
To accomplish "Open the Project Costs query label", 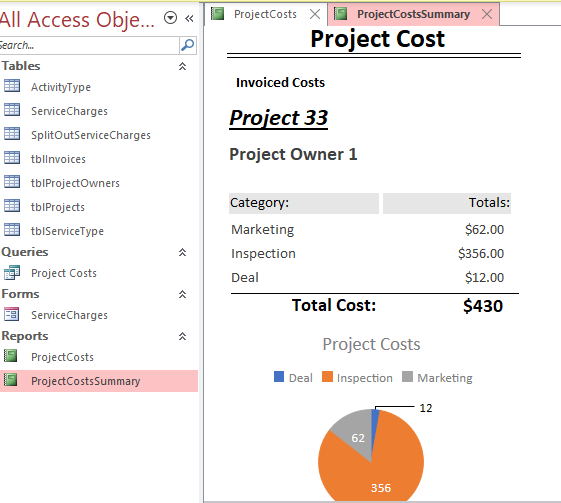I will [x=64, y=273].
